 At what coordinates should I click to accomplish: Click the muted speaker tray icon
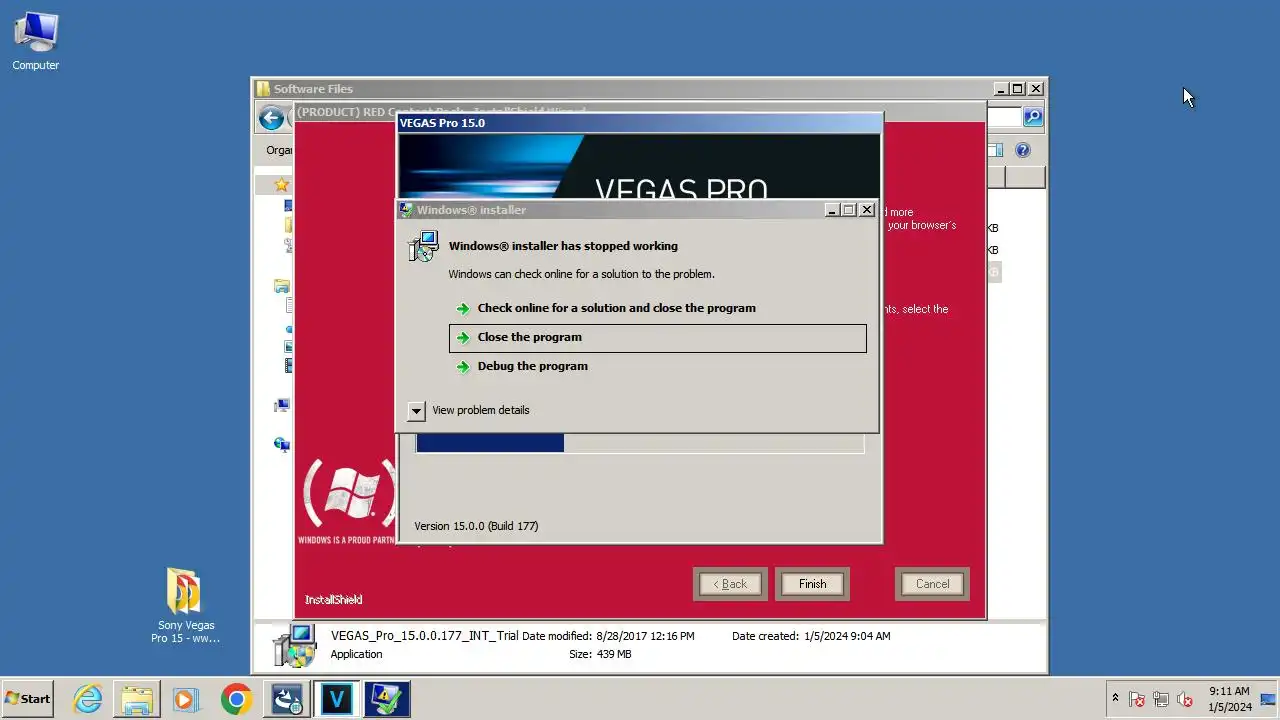pos(1185,699)
